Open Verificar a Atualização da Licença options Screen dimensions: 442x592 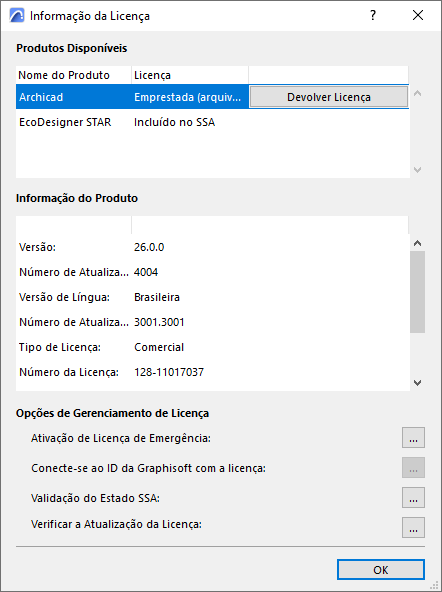pos(413,527)
